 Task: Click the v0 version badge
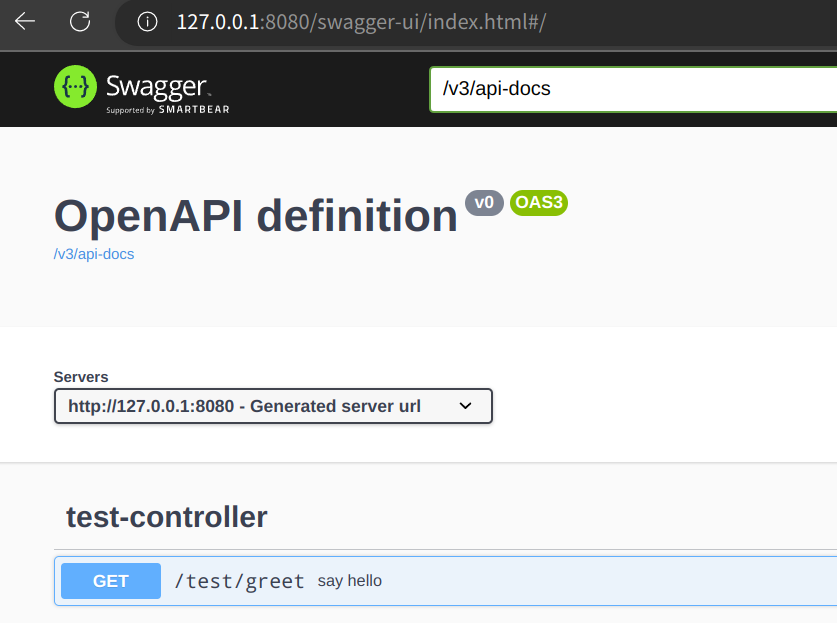click(x=484, y=203)
